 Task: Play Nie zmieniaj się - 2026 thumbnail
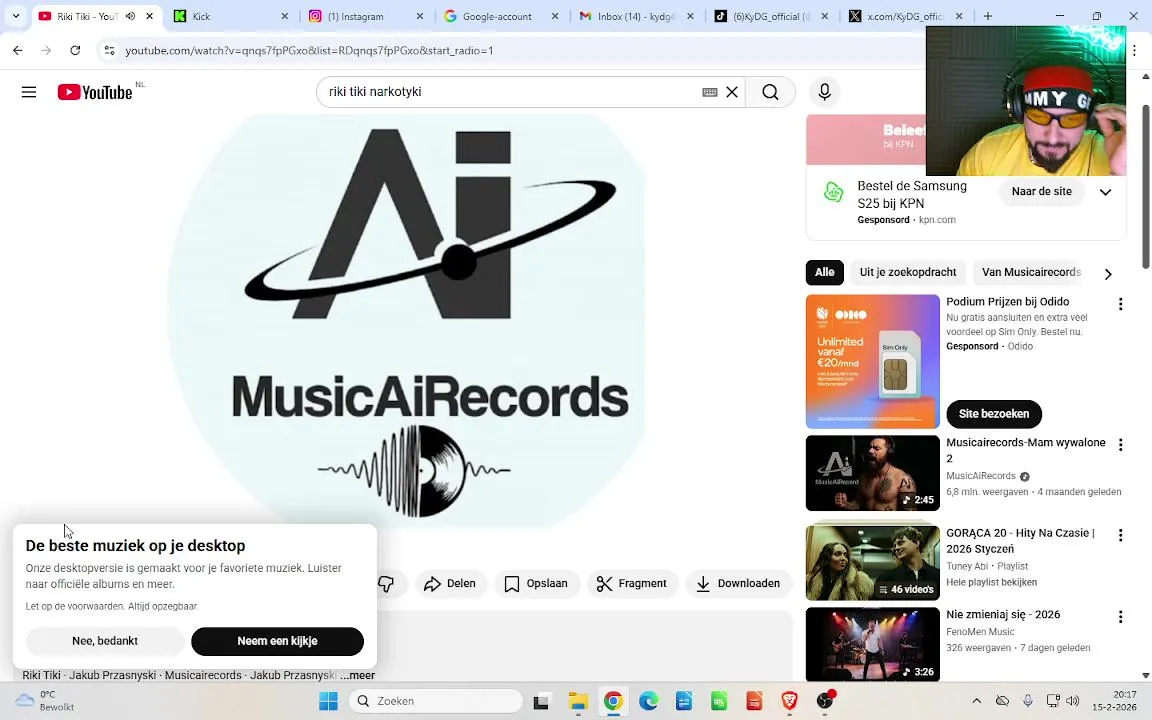(x=873, y=644)
